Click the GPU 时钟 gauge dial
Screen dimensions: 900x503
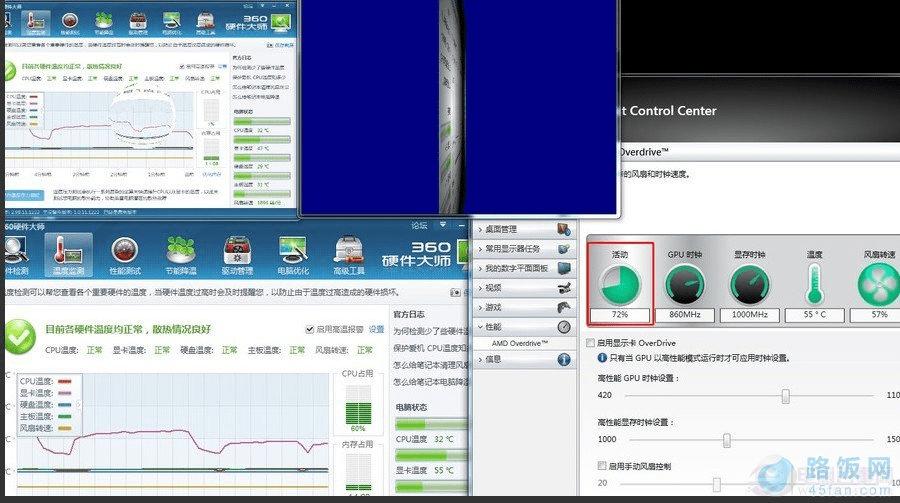click(x=685, y=284)
